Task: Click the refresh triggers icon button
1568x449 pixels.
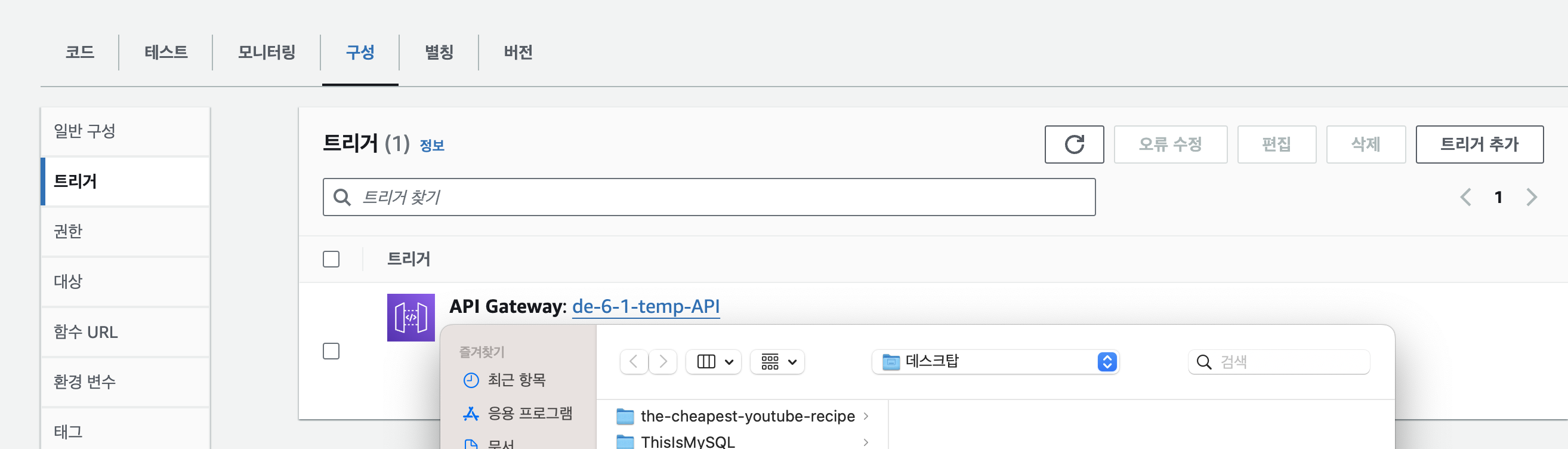Action: pos(1074,144)
